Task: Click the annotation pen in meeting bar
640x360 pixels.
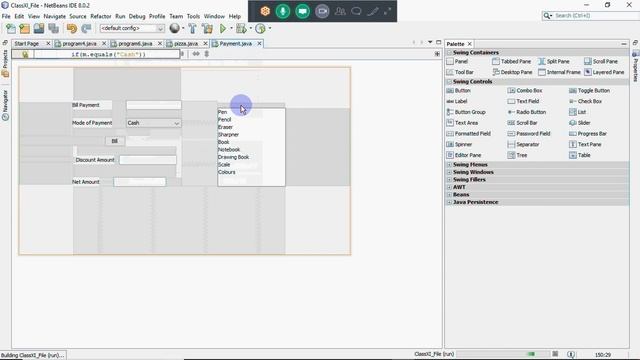Action: coord(372,11)
